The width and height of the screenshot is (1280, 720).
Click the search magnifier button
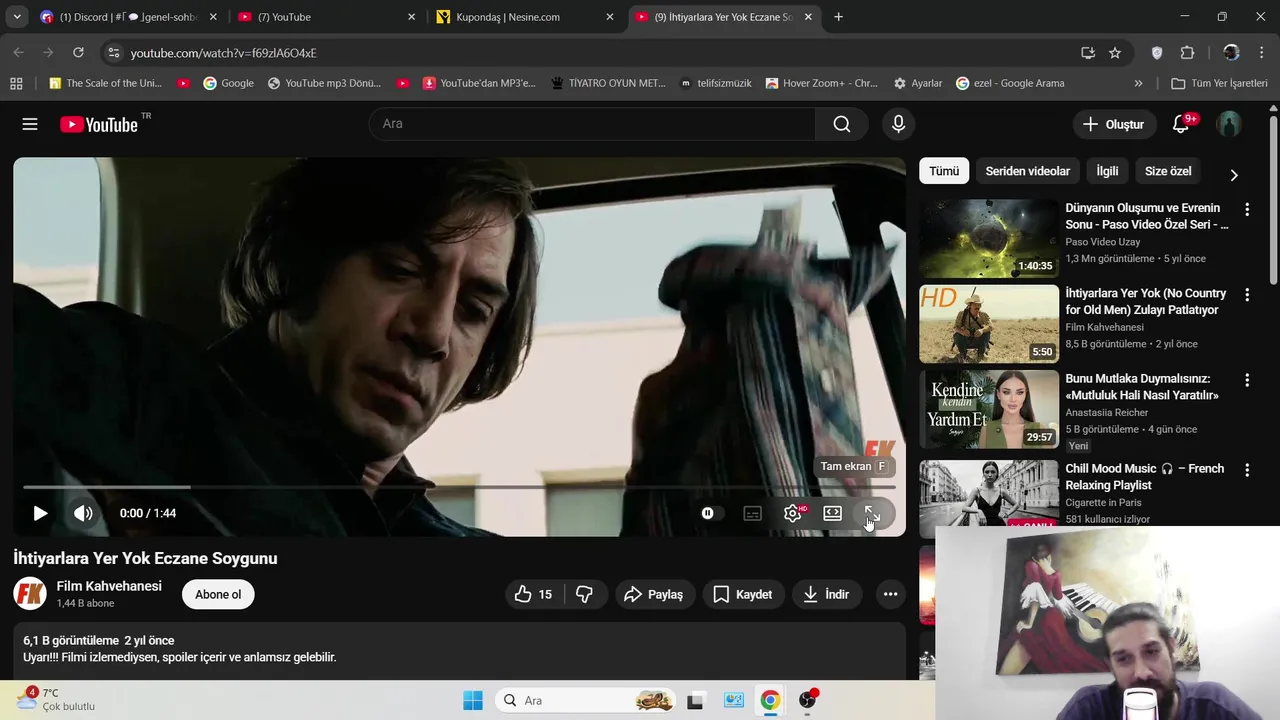pyautogui.click(x=842, y=124)
